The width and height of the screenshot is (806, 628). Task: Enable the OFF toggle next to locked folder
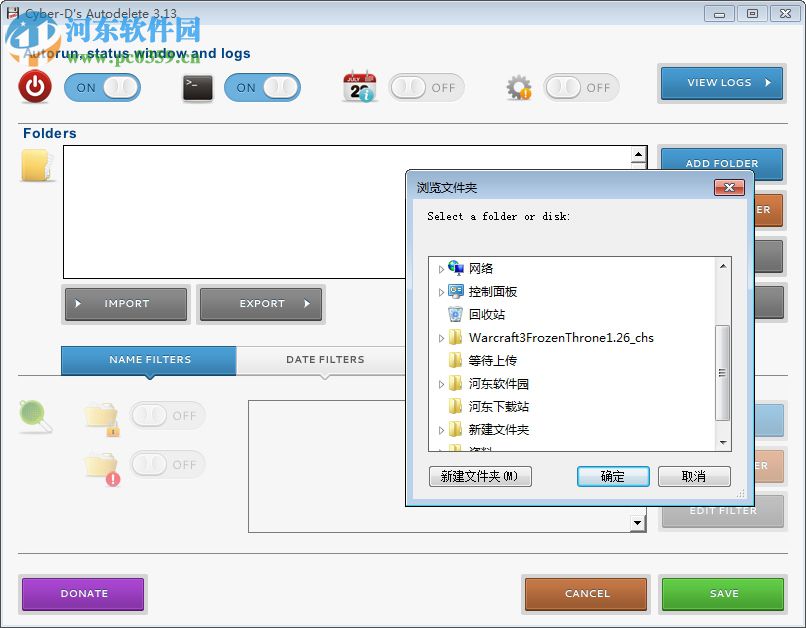click(168, 414)
